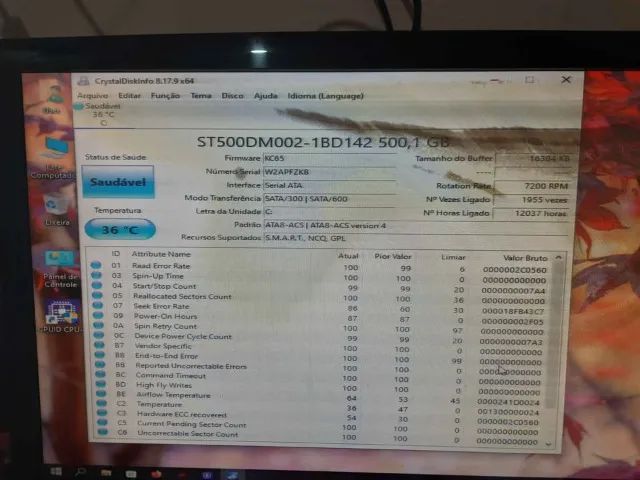Image resolution: width=640 pixels, height=480 pixels.
Task: Click the status circle of Power-On Hours
Action: (98, 315)
